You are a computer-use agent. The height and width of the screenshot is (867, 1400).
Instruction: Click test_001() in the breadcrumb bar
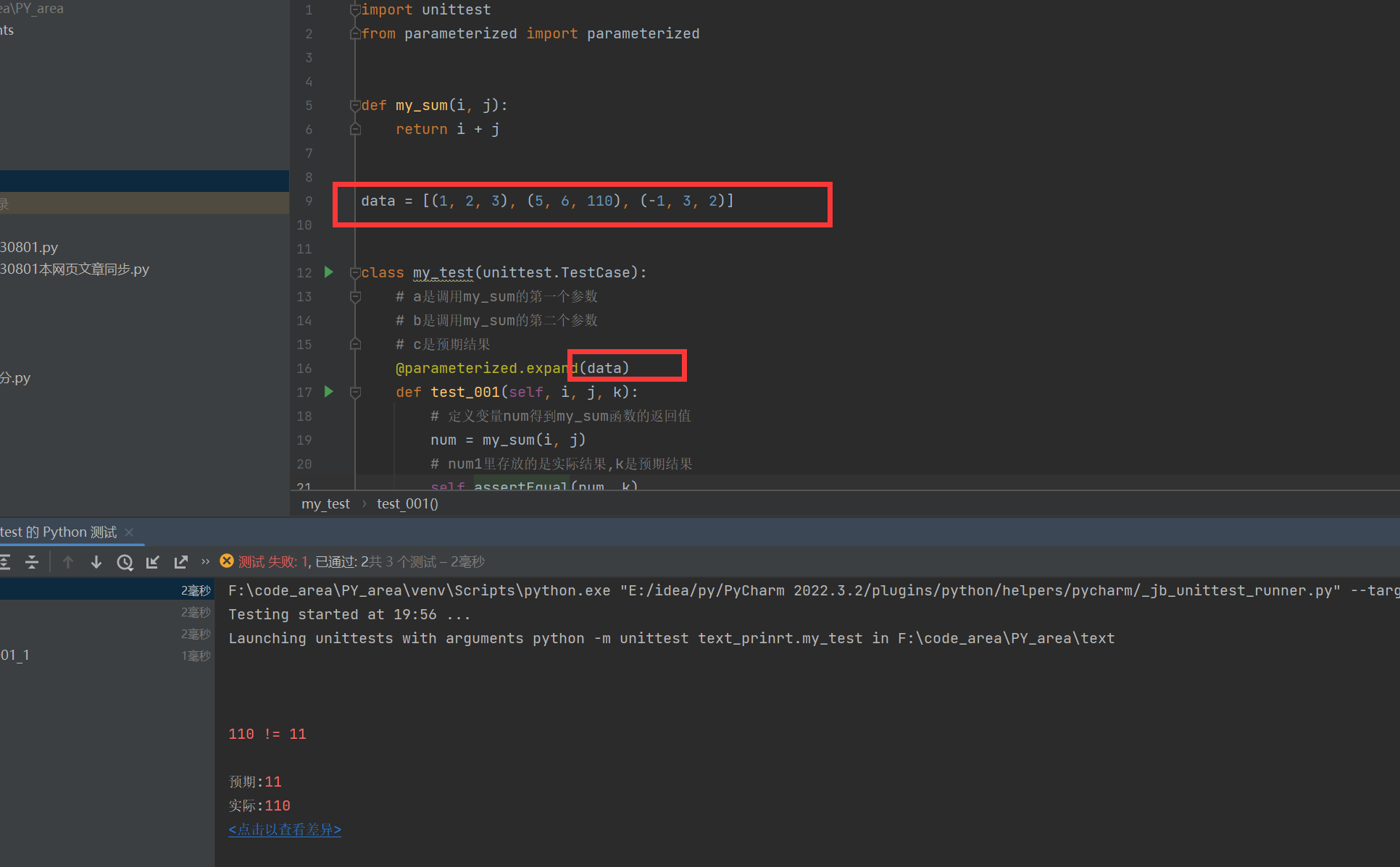click(407, 504)
